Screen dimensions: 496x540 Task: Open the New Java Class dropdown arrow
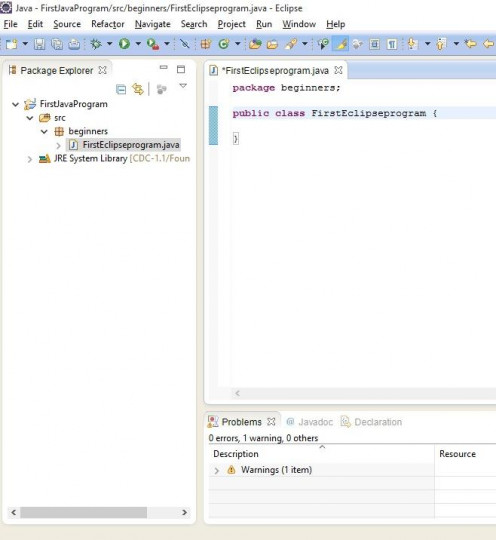(x=238, y=44)
